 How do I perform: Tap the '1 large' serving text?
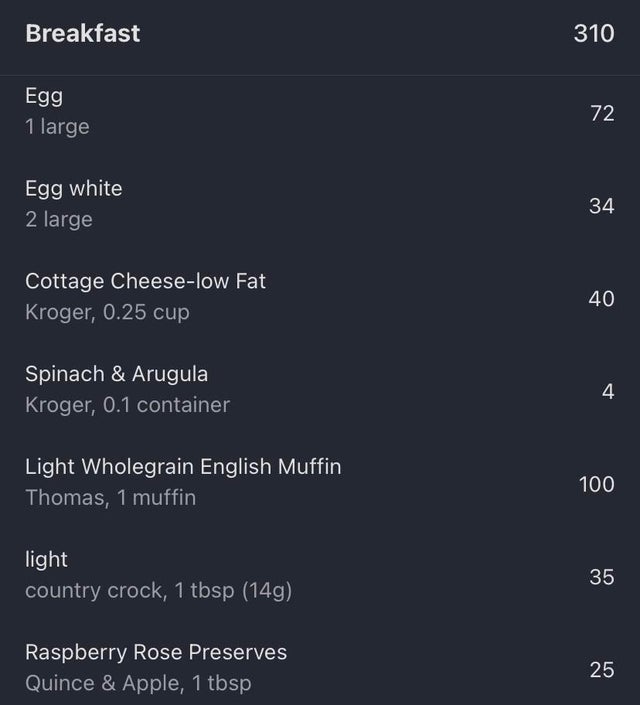pyautogui.click(x=57, y=126)
